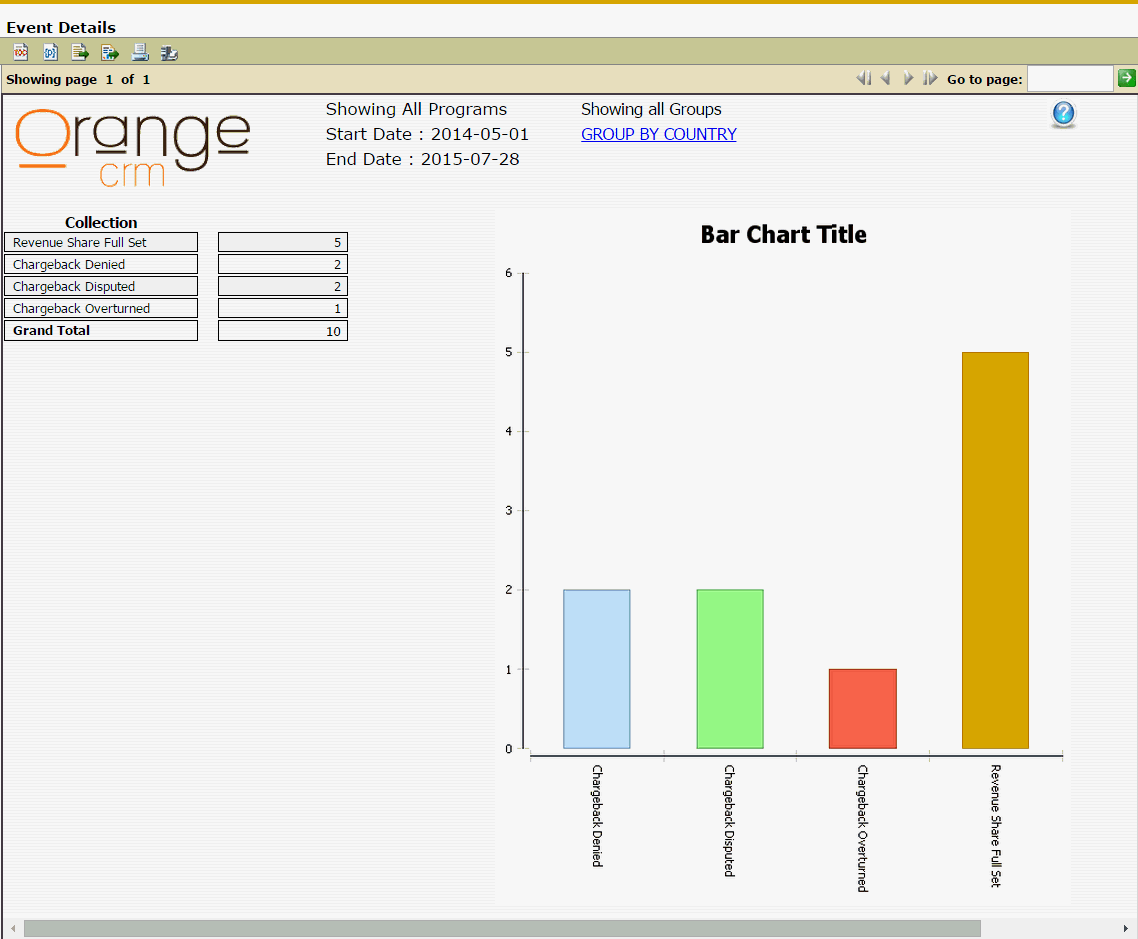Click the scrollbar's right arrow
The image size is (1138, 939).
pos(1127,928)
